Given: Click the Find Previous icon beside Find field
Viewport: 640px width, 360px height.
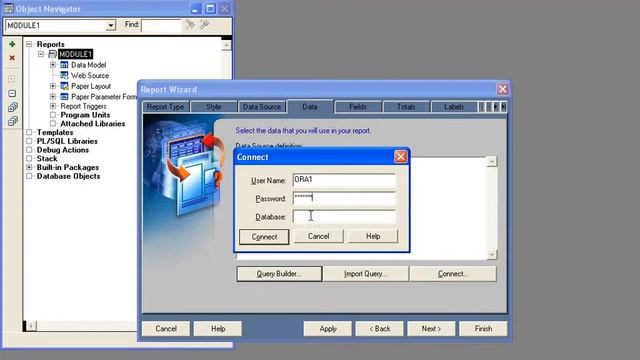Looking at the screenshot, I should (x=204, y=24).
